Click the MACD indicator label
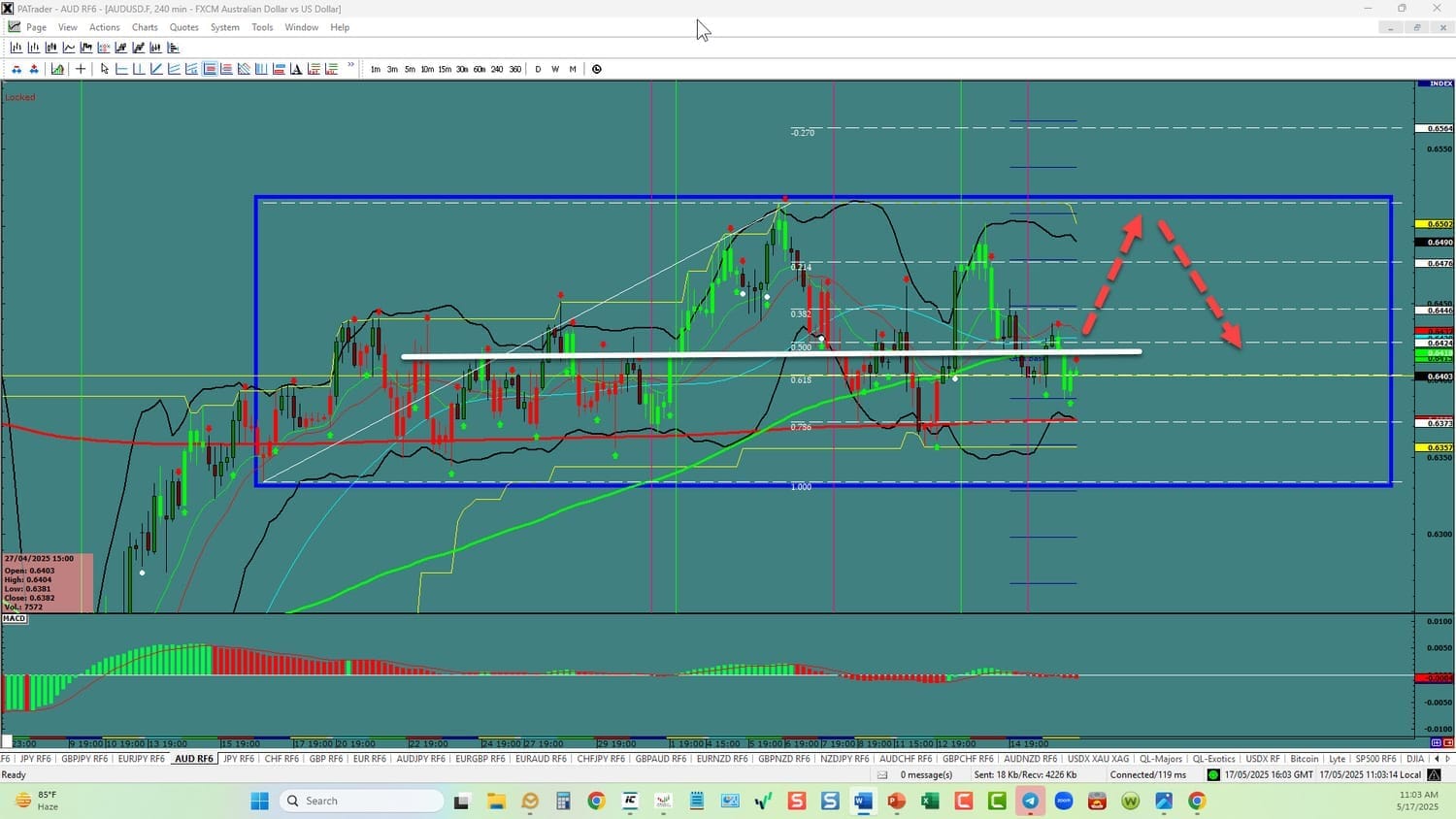The image size is (1456, 819). coord(15,618)
